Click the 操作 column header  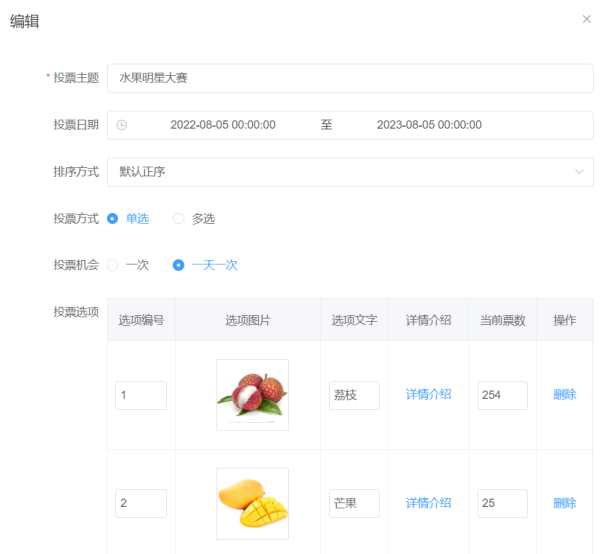pos(565,320)
